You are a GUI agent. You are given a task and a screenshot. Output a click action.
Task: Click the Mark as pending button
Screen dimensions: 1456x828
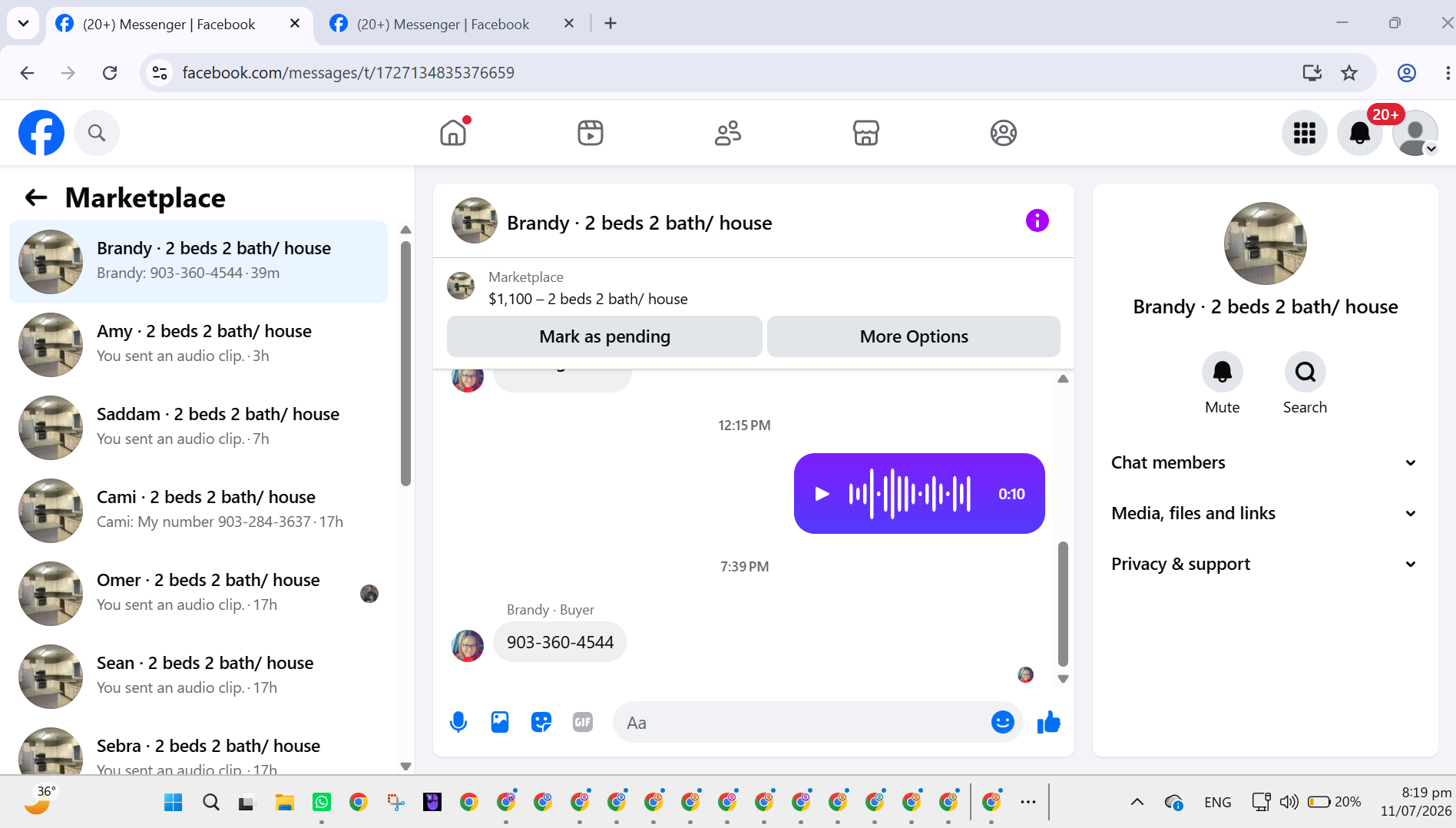click(x=604, y=336)
